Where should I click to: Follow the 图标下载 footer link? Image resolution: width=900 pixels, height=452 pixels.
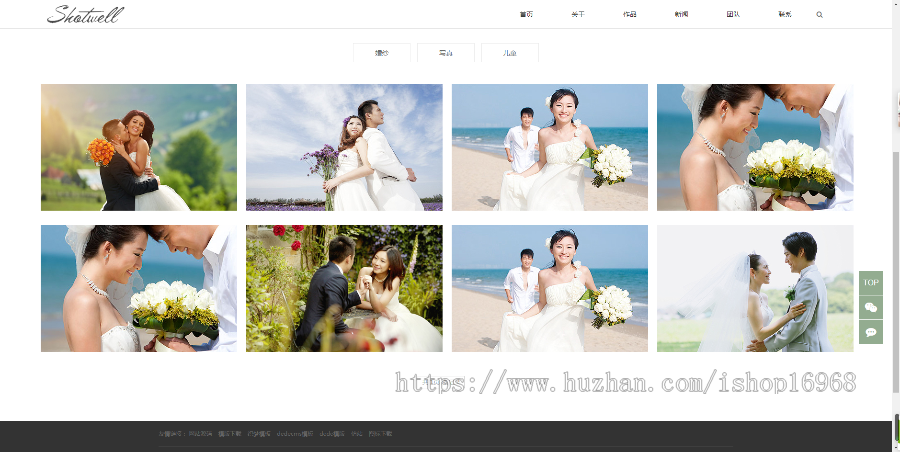pyautogui.click(x=380, y=434)
